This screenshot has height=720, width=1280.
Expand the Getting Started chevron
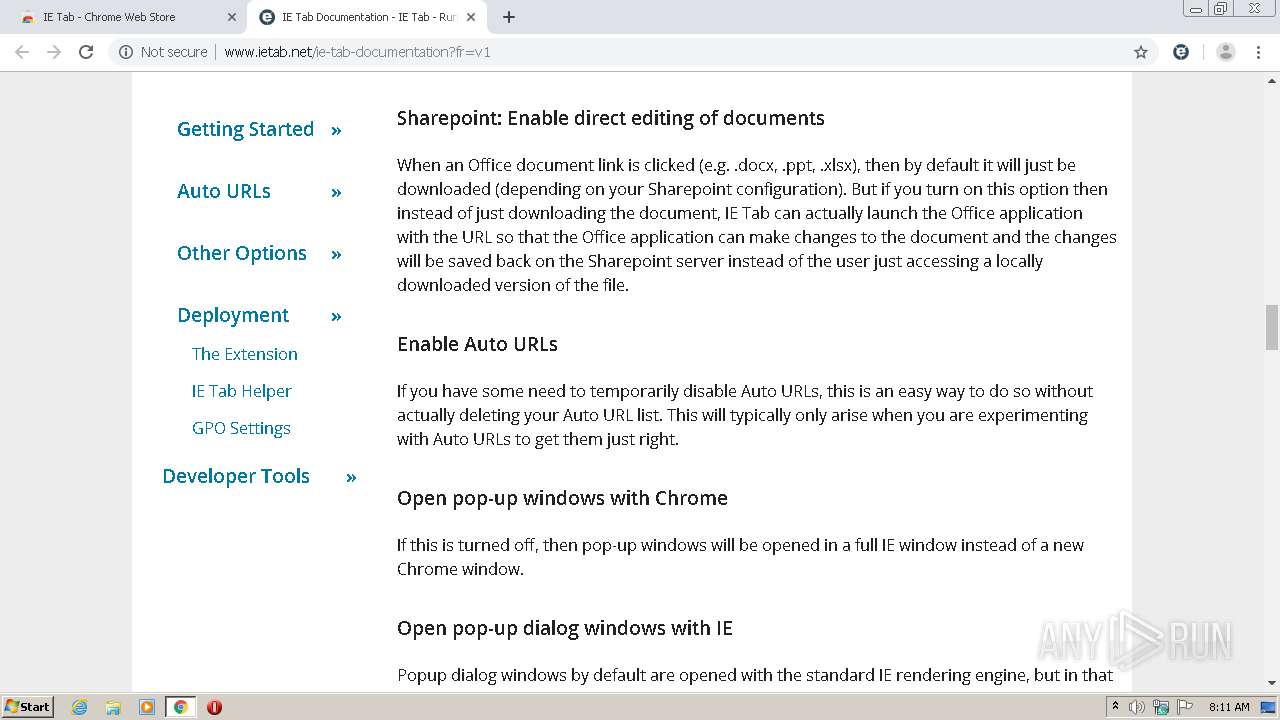click(336, 130)
